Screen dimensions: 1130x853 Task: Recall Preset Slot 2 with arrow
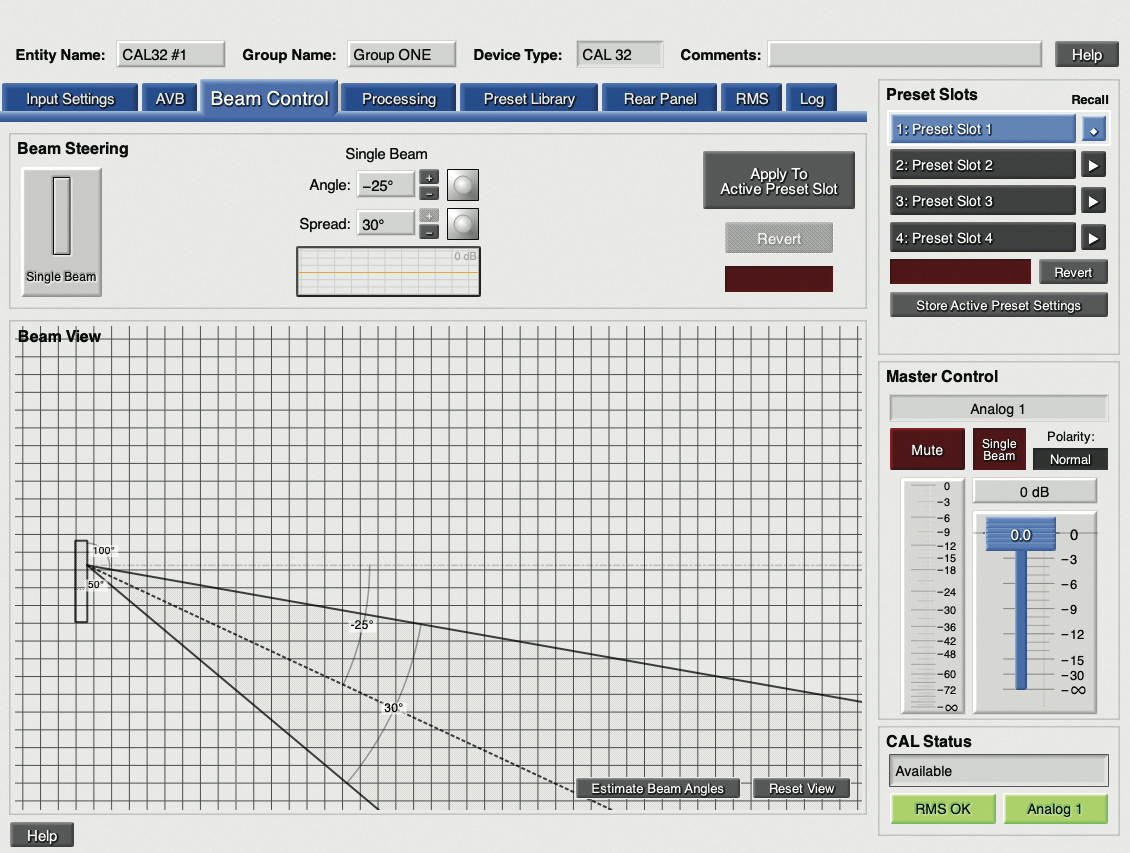pyautogui.click(x=1093, y=165)
